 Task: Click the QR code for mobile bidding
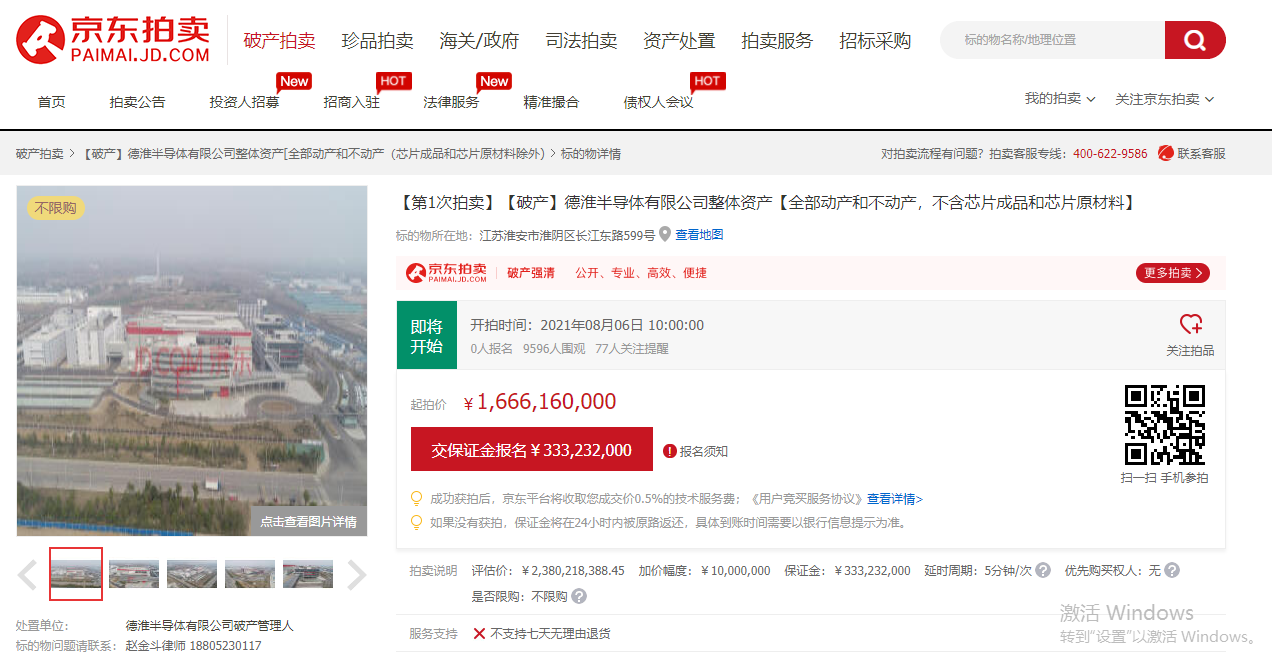click(1164, 424)
